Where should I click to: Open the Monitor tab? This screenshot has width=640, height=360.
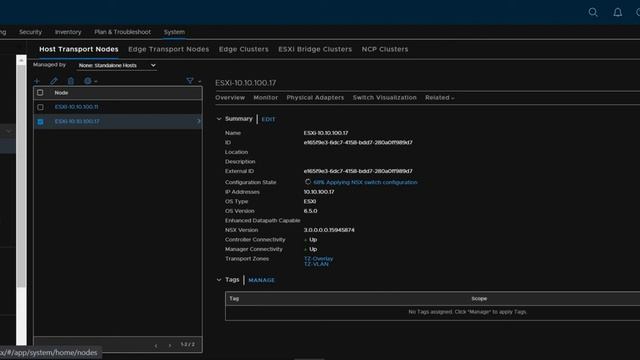pos(266,98)
